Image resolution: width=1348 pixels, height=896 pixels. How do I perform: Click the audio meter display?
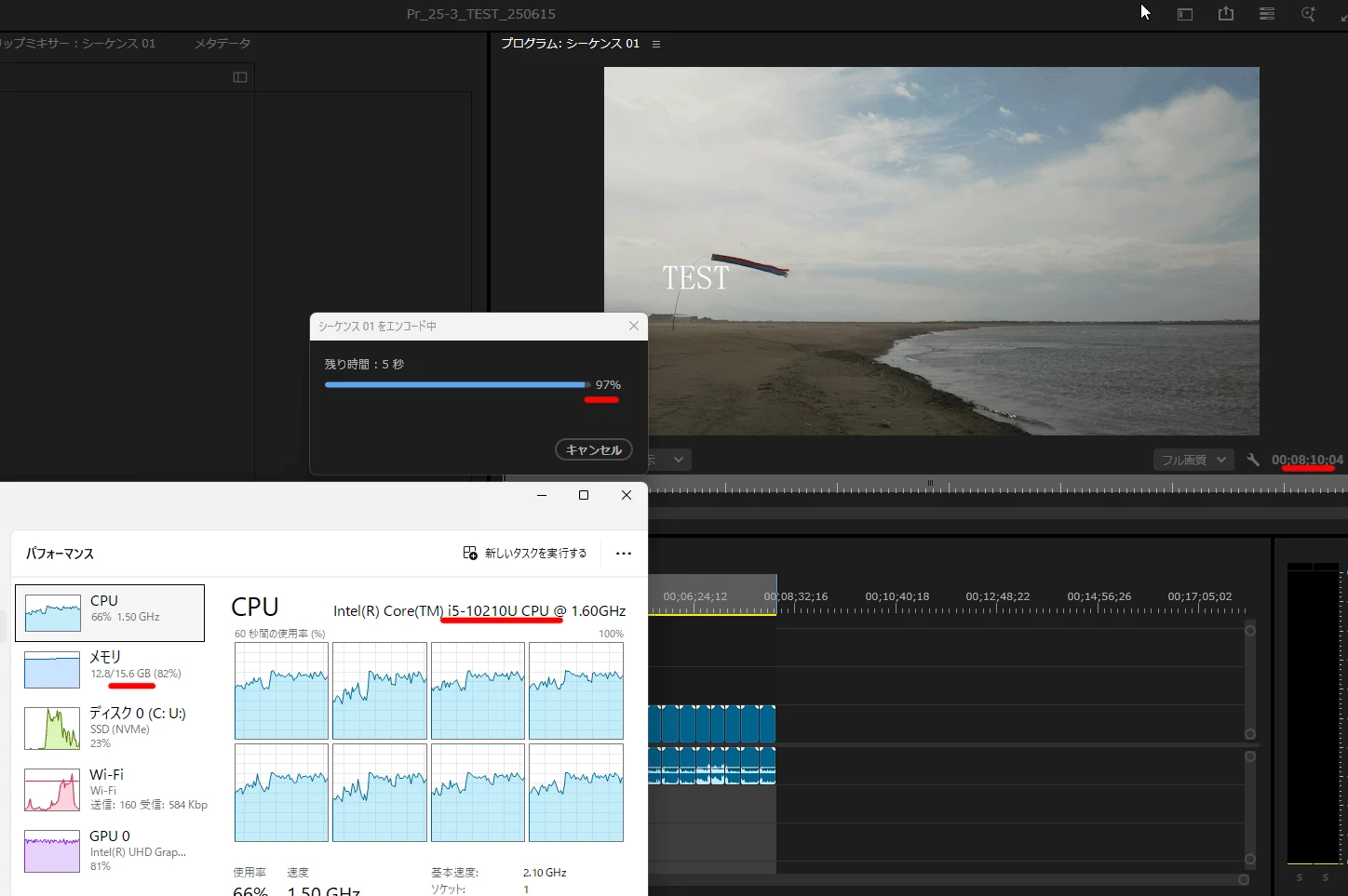1312,713
